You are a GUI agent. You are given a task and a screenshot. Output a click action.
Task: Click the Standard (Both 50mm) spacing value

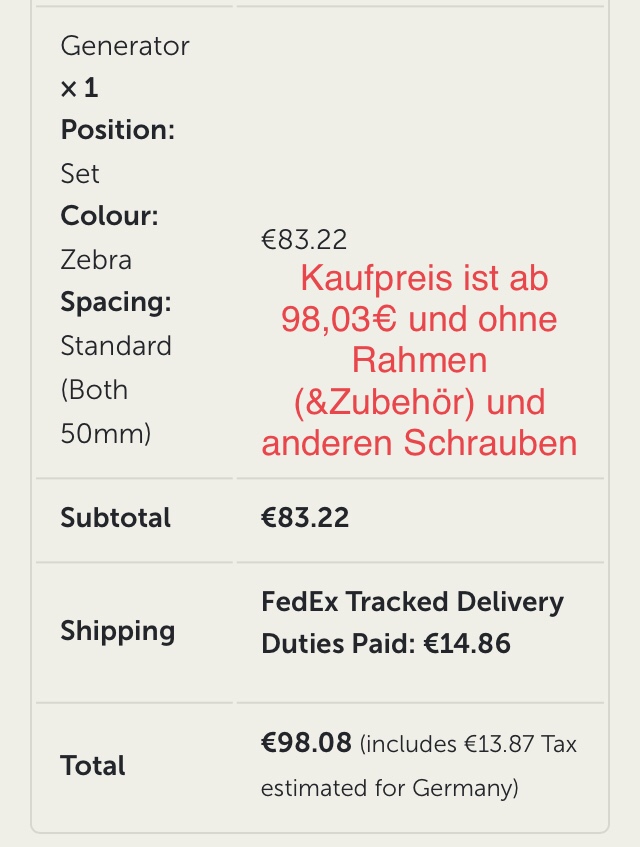[116, 389]
